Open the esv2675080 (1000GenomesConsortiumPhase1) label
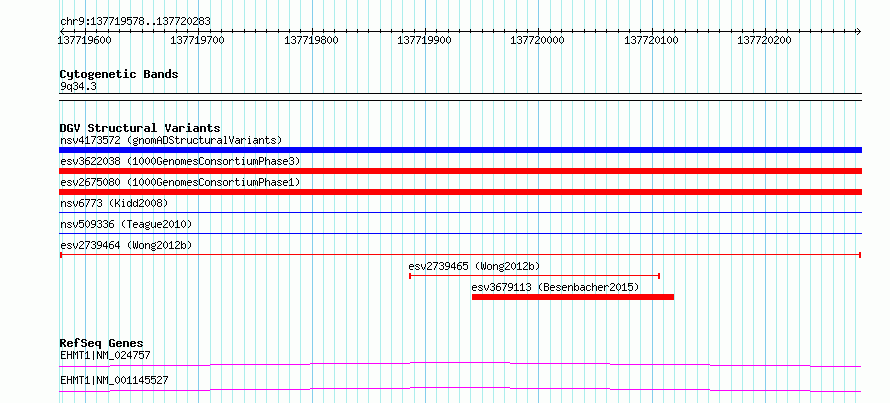The height and width of the screenshot is (403, 890). click(180, 182)
